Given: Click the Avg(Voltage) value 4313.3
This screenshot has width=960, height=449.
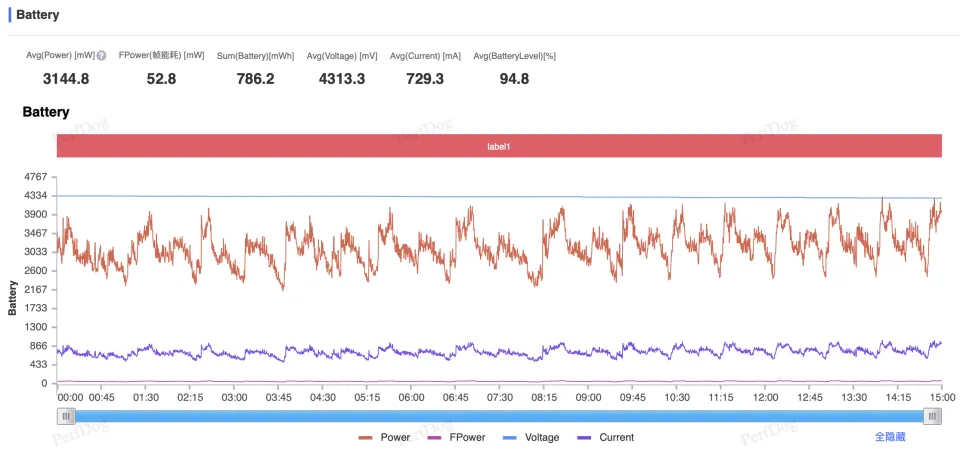Looking at the screenshot, I should 342,79.
